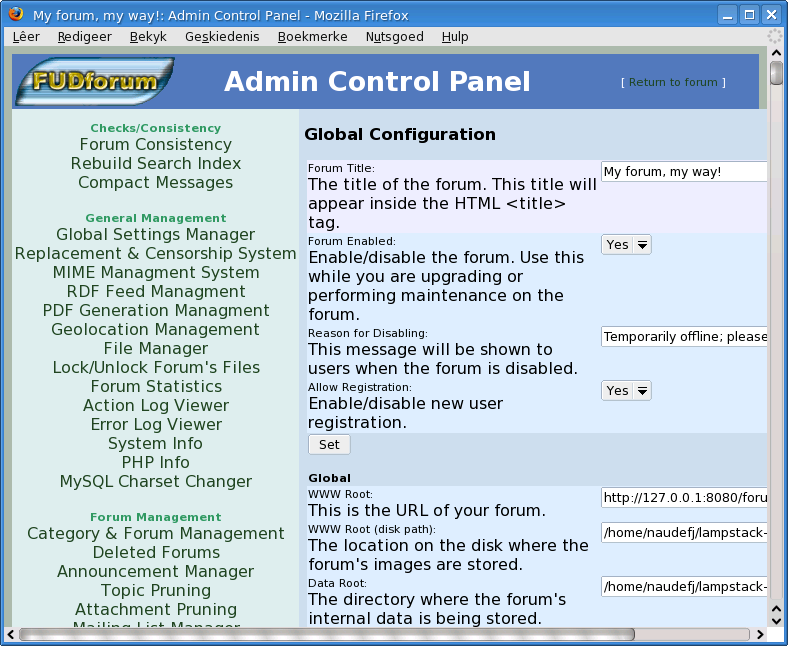Open the Boekmerke menu
788x646 pixels.
312,36
